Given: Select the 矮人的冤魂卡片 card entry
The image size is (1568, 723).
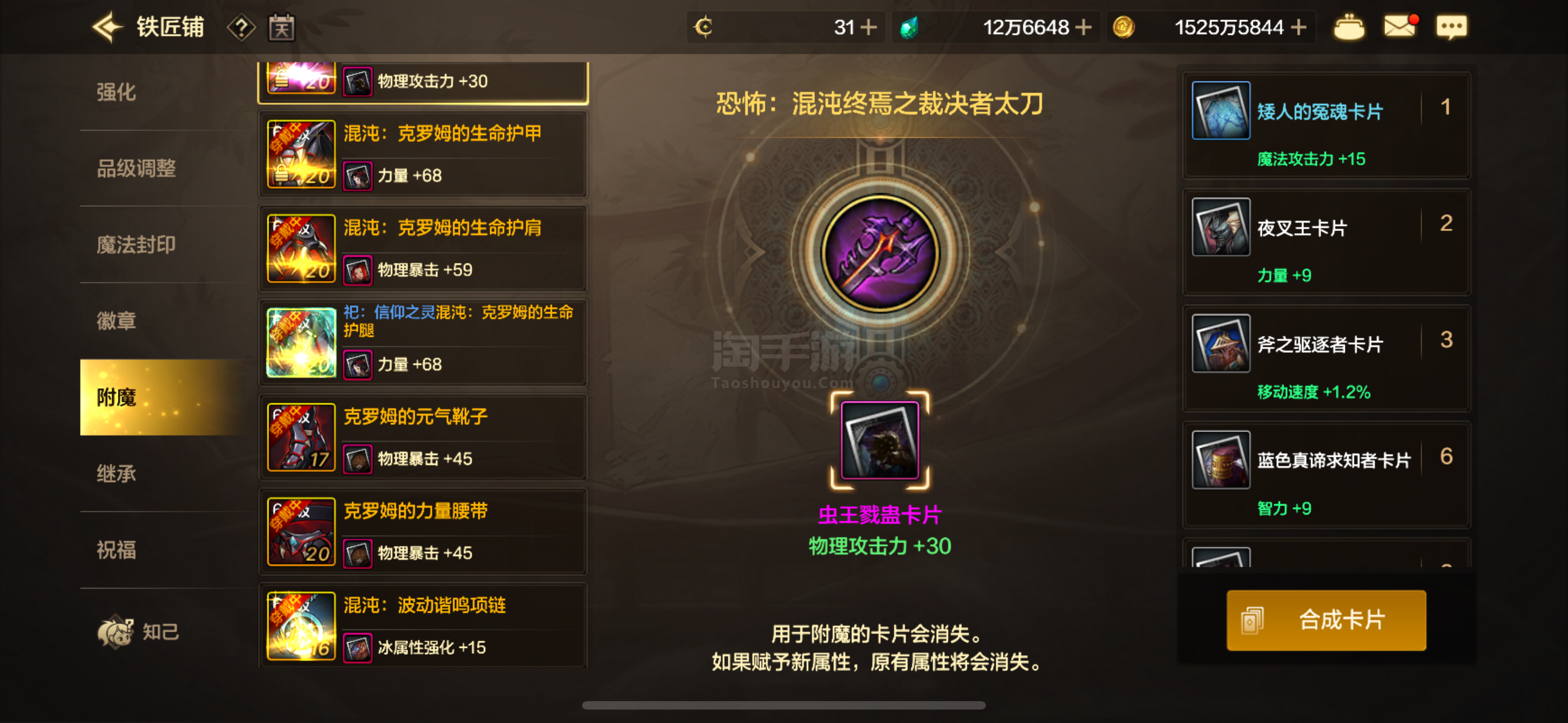Looking at the screenshot, I should coord(1326,126).
